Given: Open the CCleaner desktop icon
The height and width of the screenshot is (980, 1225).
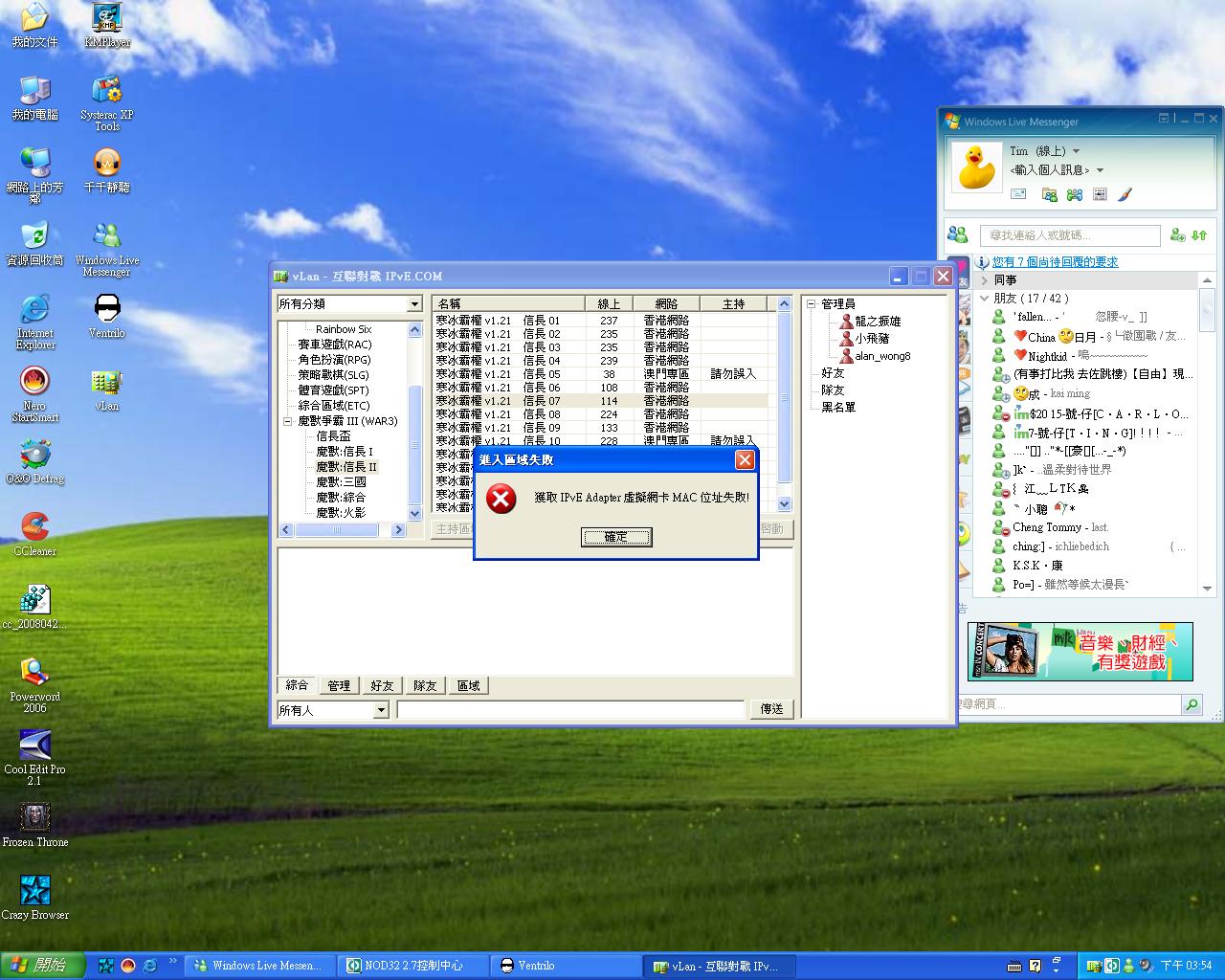Looking at the screenshot, I should tap(34, 527).
